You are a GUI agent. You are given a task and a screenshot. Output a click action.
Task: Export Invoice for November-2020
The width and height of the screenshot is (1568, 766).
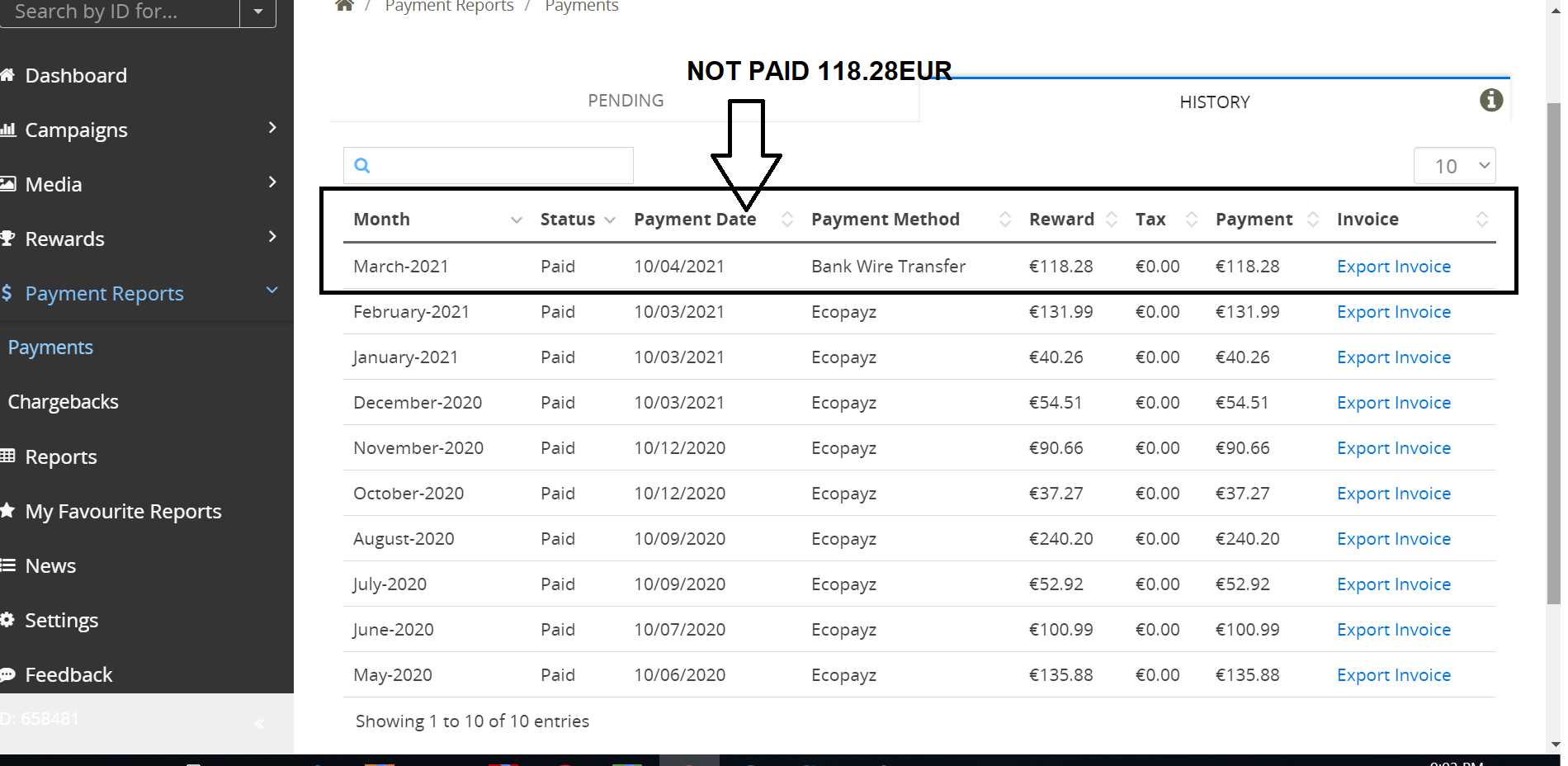click(1394, 447)
